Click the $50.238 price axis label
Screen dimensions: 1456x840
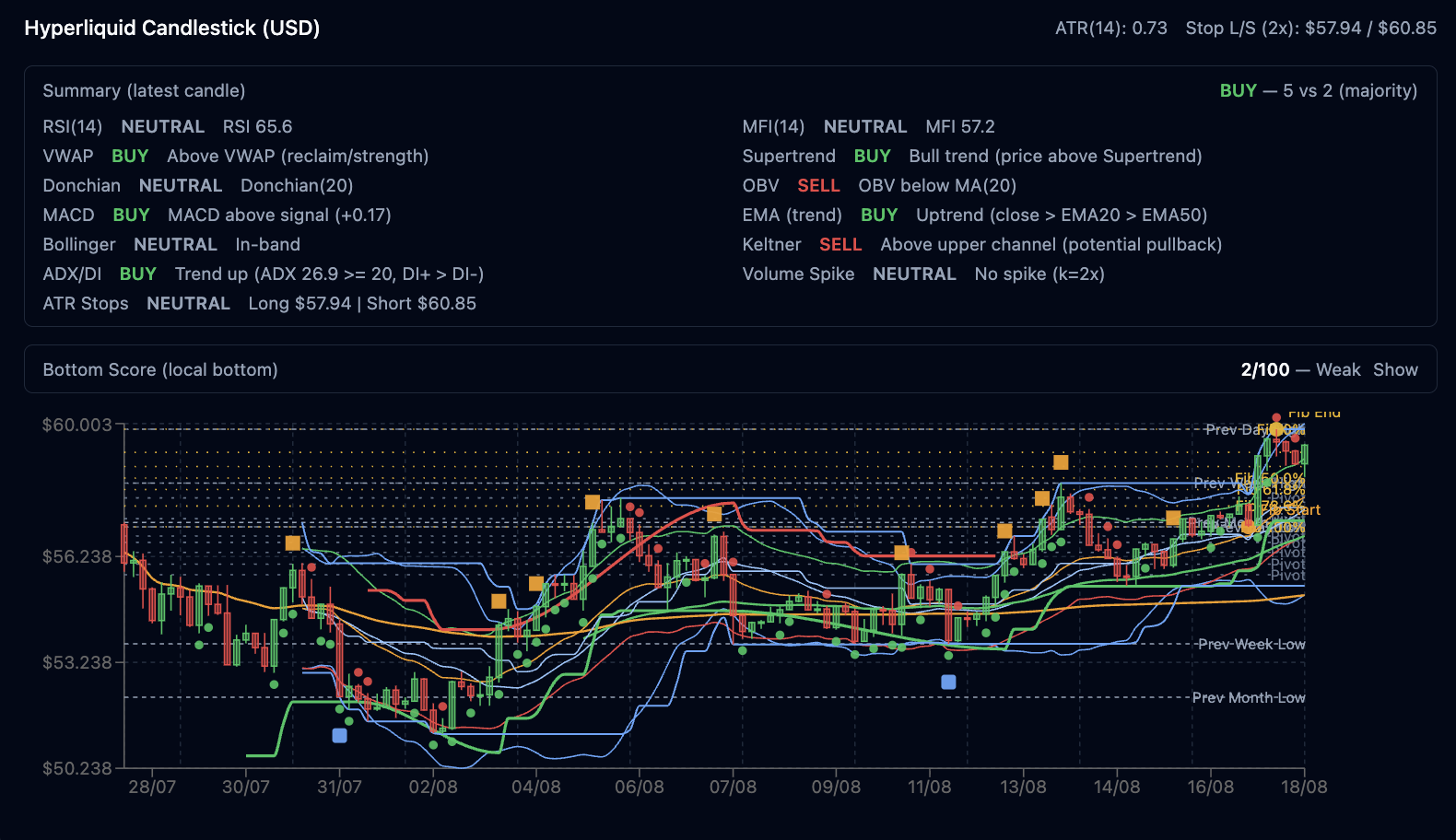coord(77,768)
